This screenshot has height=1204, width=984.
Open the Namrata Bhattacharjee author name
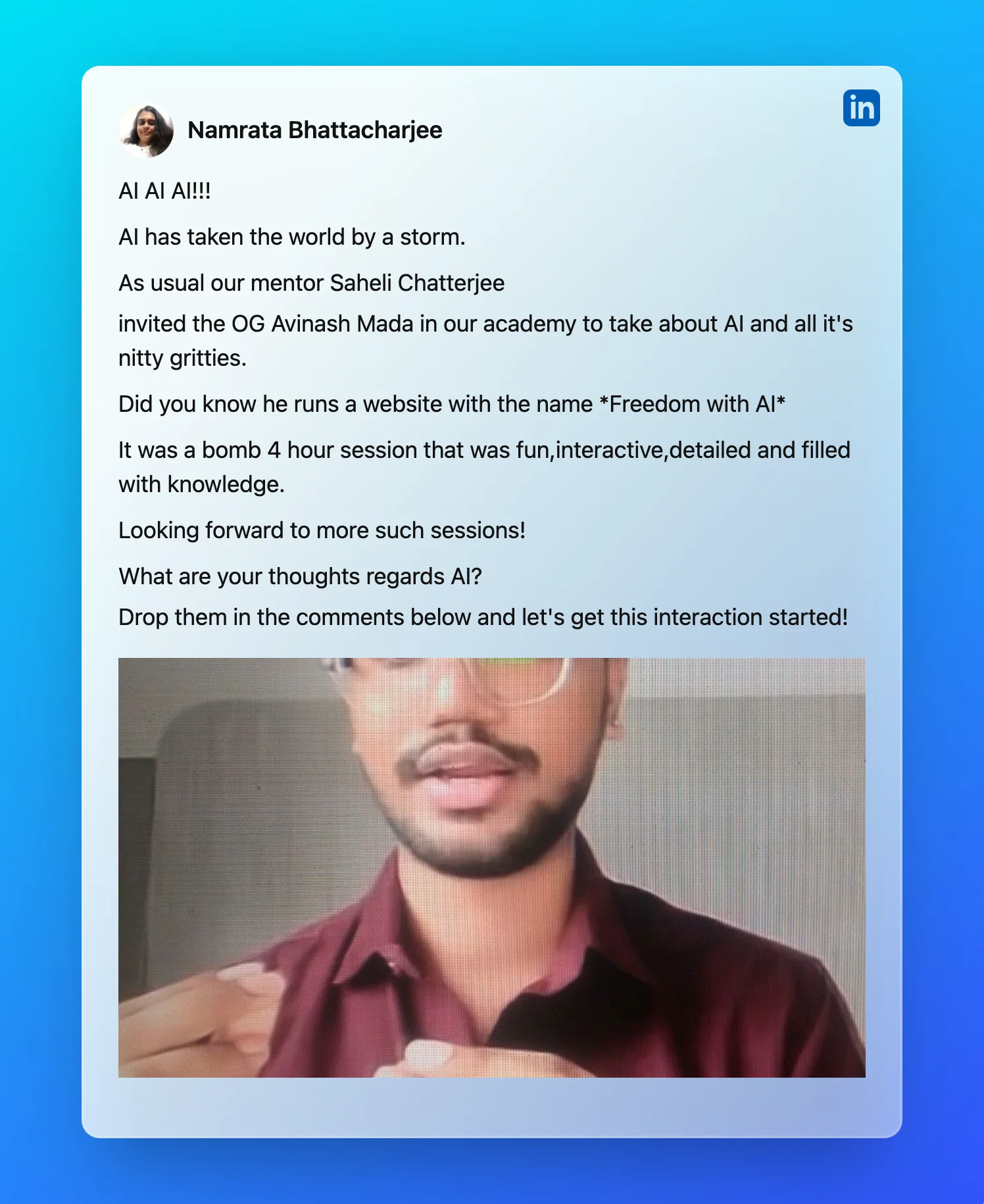314,130
